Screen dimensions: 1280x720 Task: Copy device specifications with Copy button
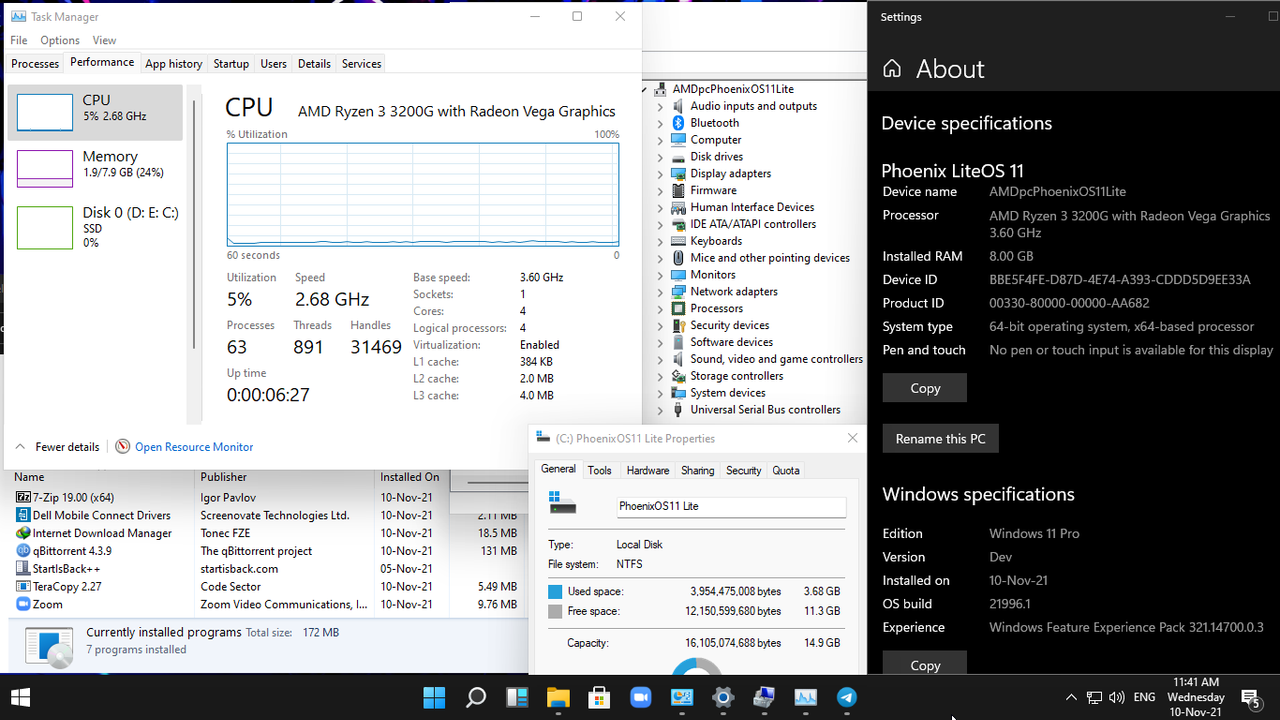click(x=925, y=388)
